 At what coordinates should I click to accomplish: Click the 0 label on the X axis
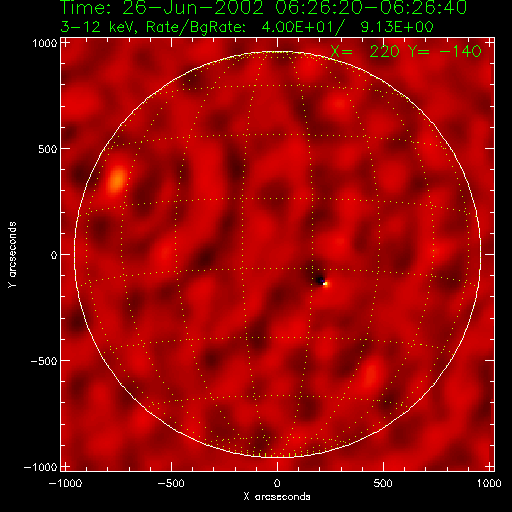(x=277, y=483)
